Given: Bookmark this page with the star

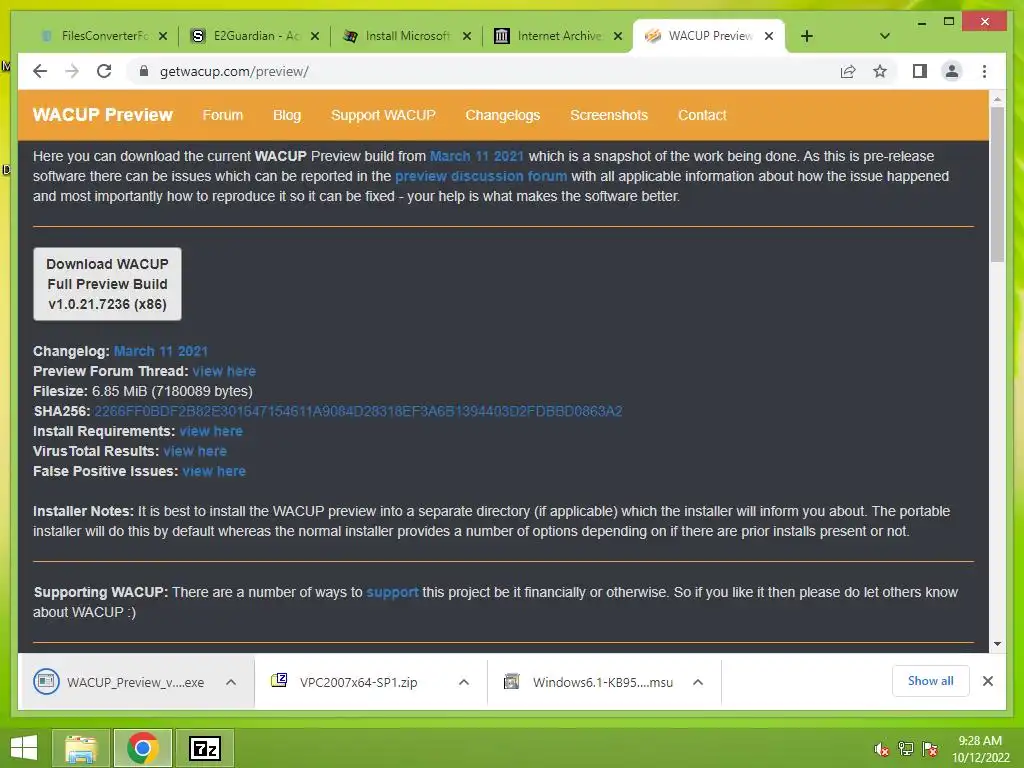Looking at the screenshot, I should pyautogui.click(x=880, y=71).
